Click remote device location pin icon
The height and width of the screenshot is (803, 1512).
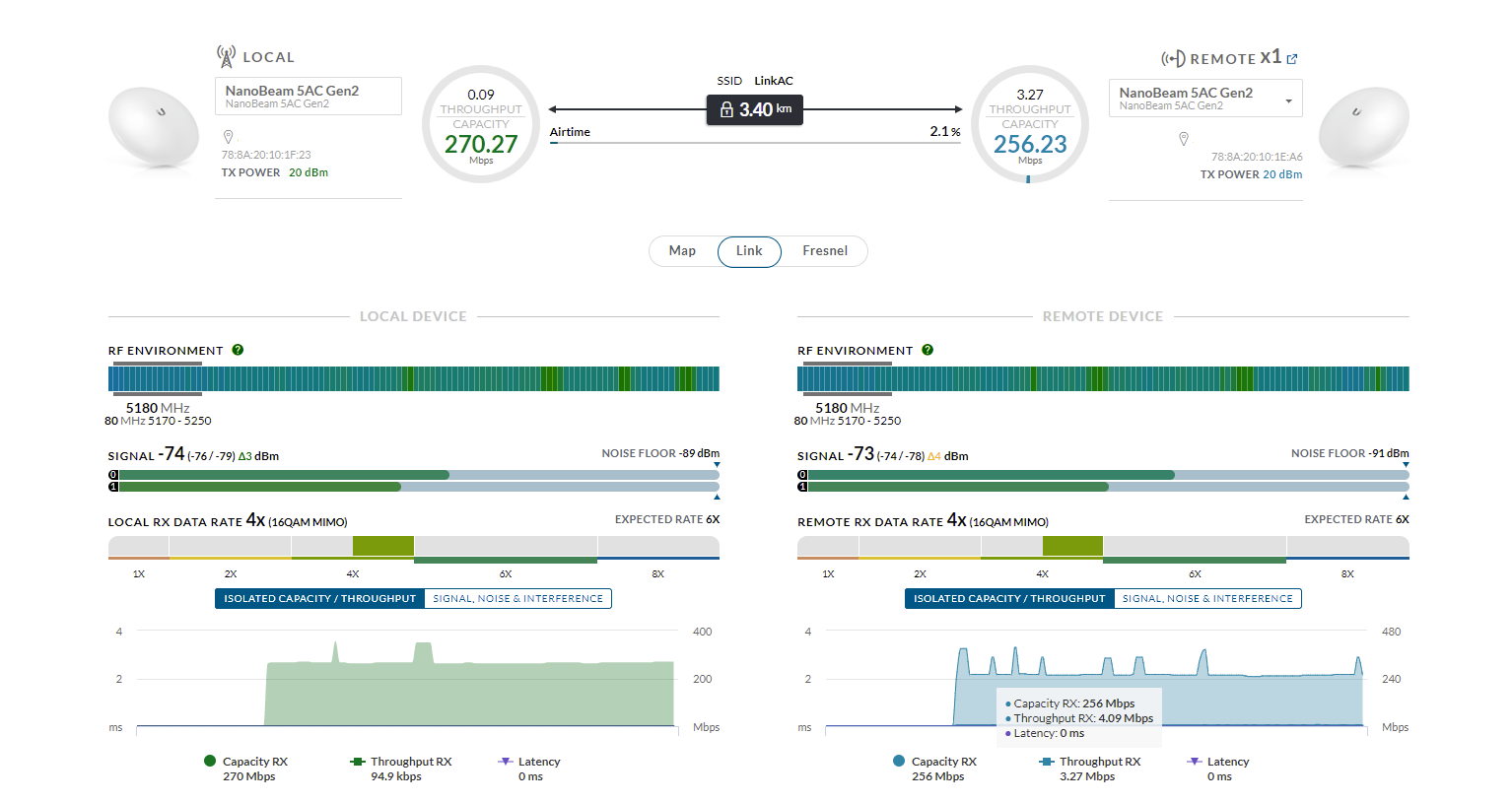tap(1184, 139)
